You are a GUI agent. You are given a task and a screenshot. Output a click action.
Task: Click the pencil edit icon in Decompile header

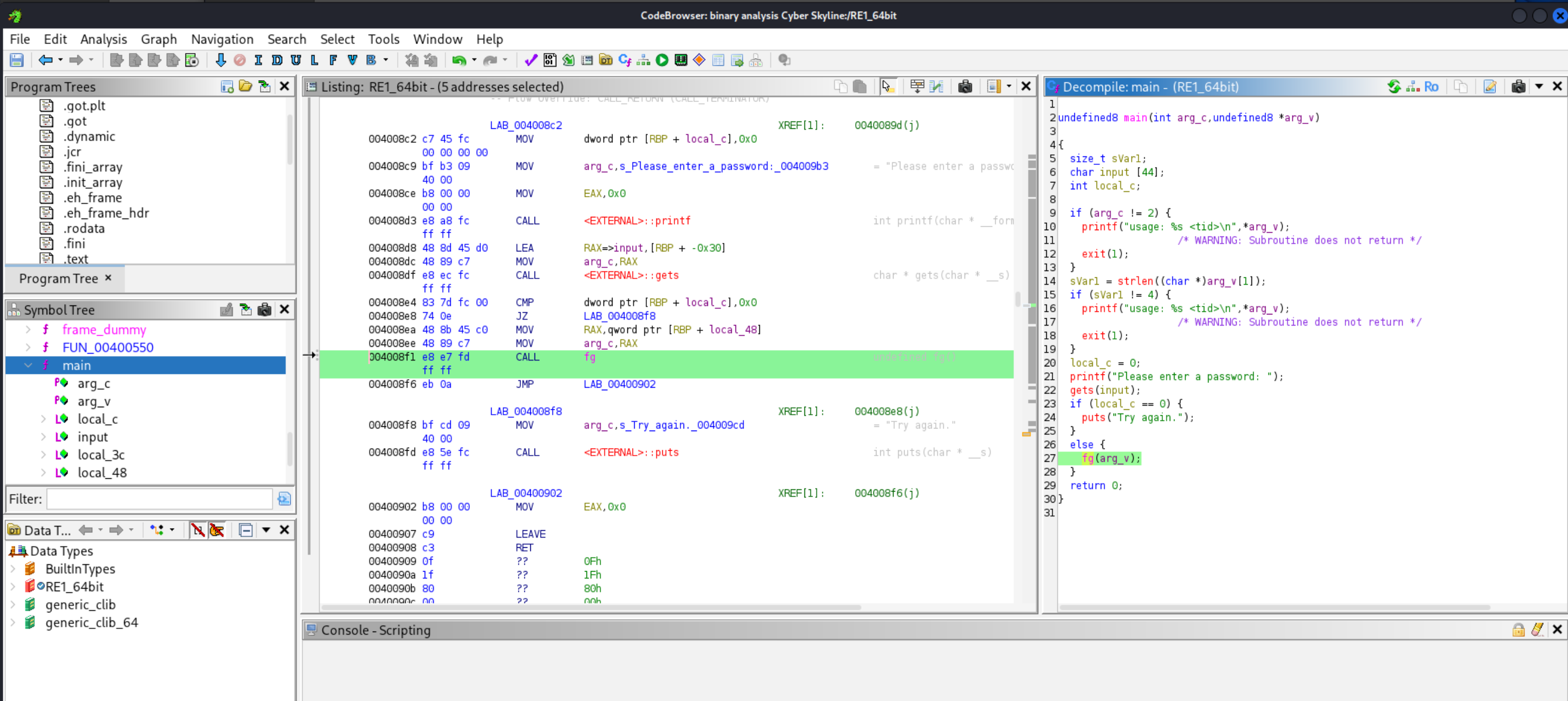tap(1490, 86)
